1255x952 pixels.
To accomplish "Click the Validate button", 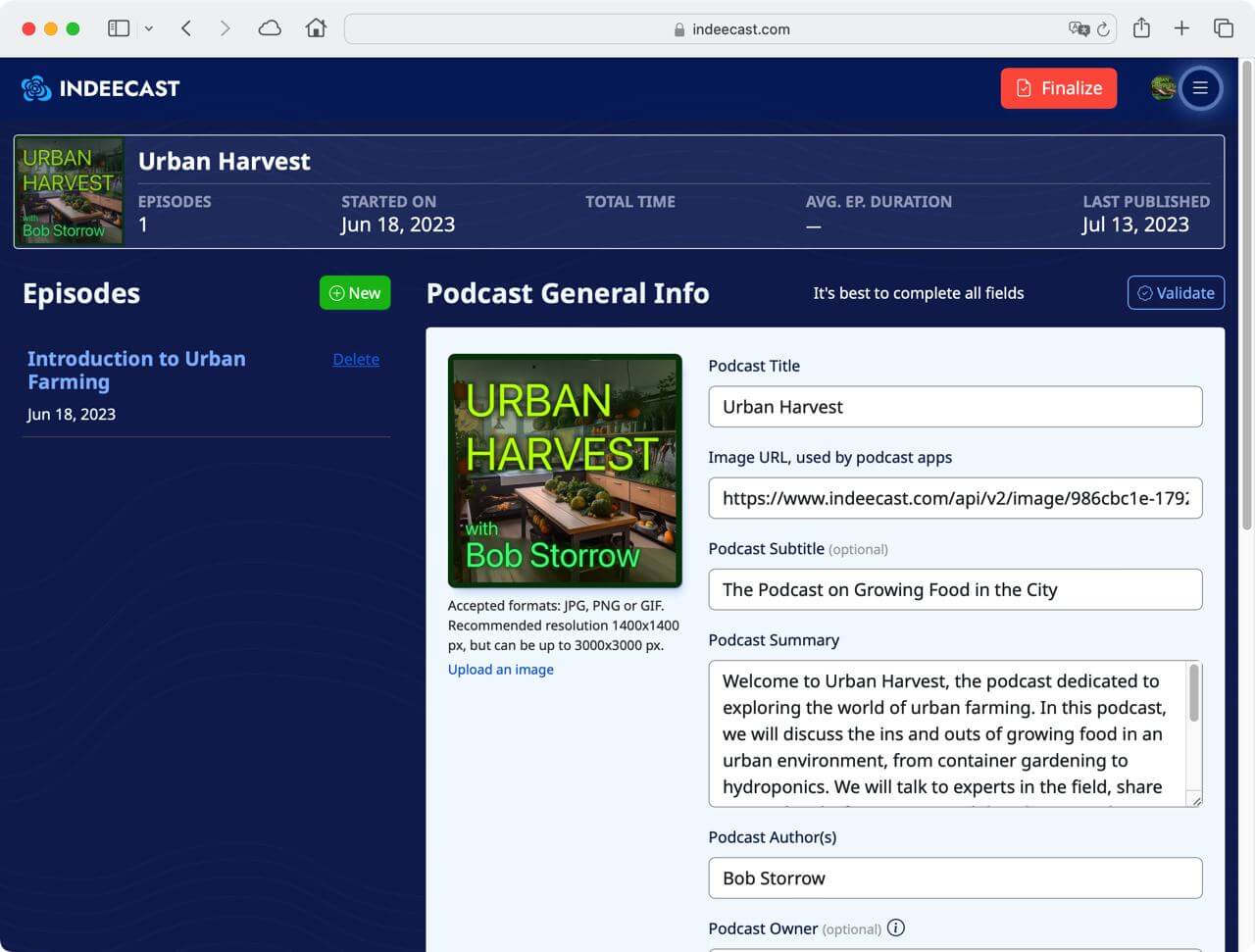I will [1176, 293].
